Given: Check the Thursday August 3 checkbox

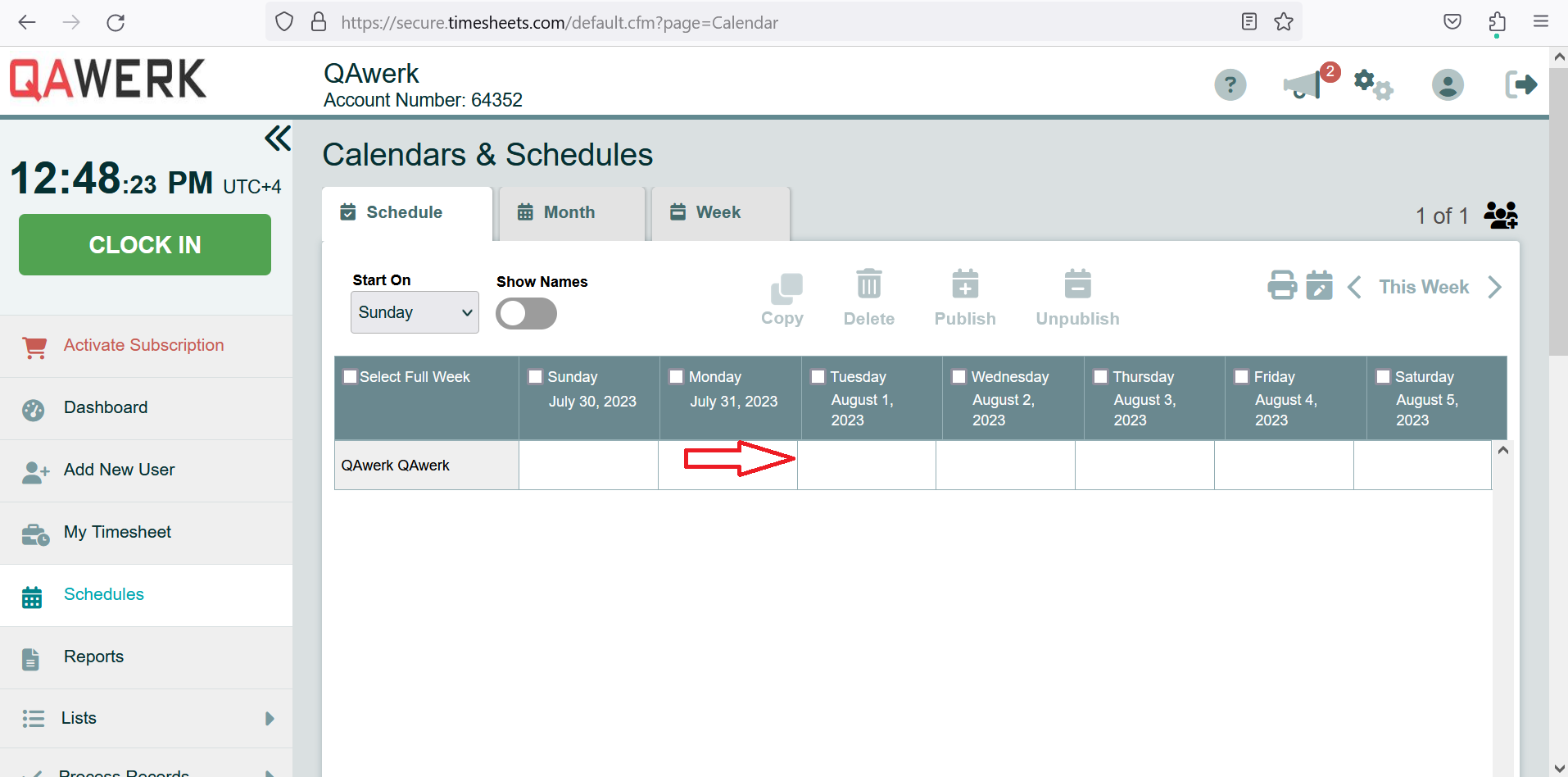Looking at the screenshot, I should [x=1100, y=377].
